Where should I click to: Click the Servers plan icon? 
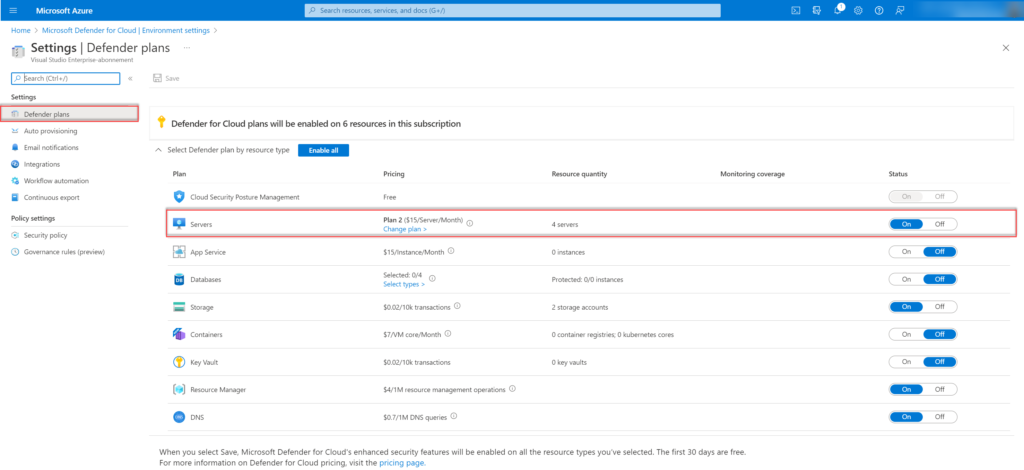pyautogui.click(x=179, y=224)
